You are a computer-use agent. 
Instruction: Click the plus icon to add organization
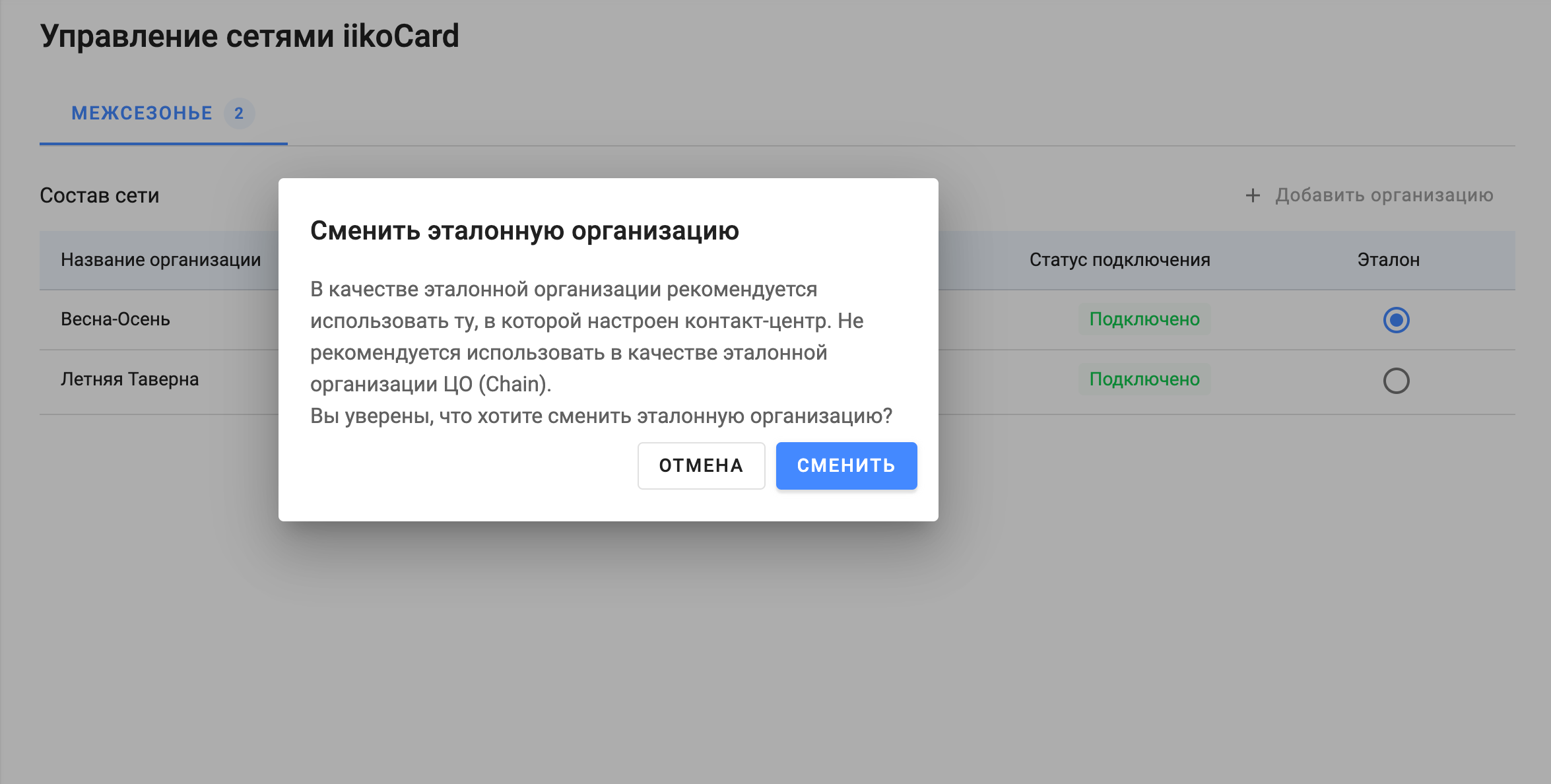(x=1251, y=195)
